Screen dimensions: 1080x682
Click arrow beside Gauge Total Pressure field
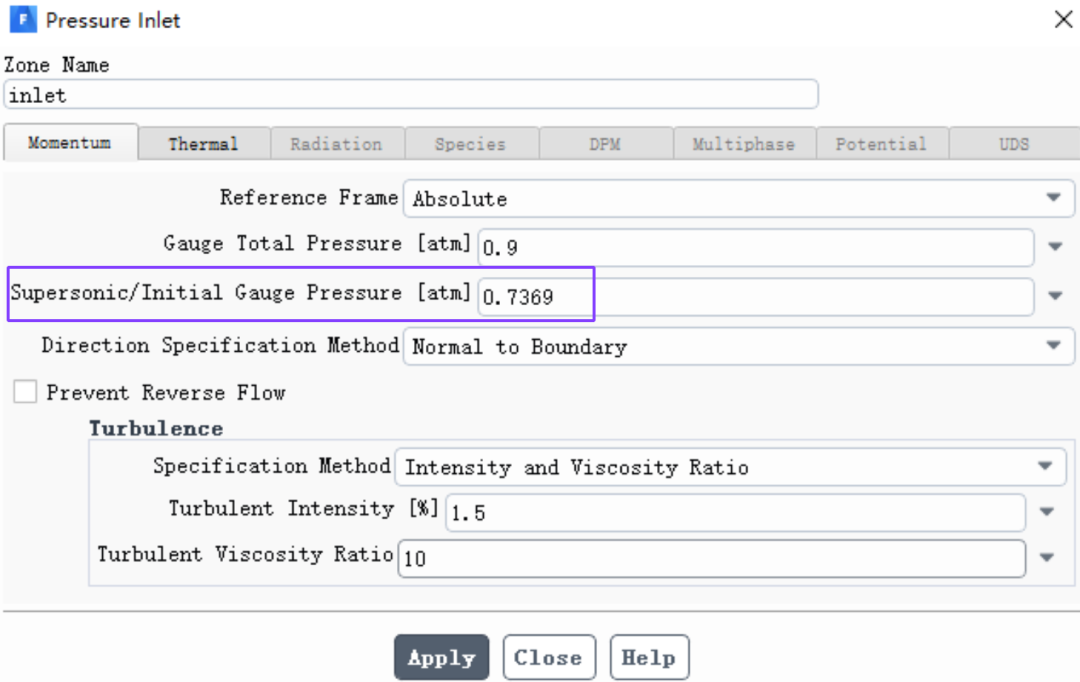point(1055,247)
